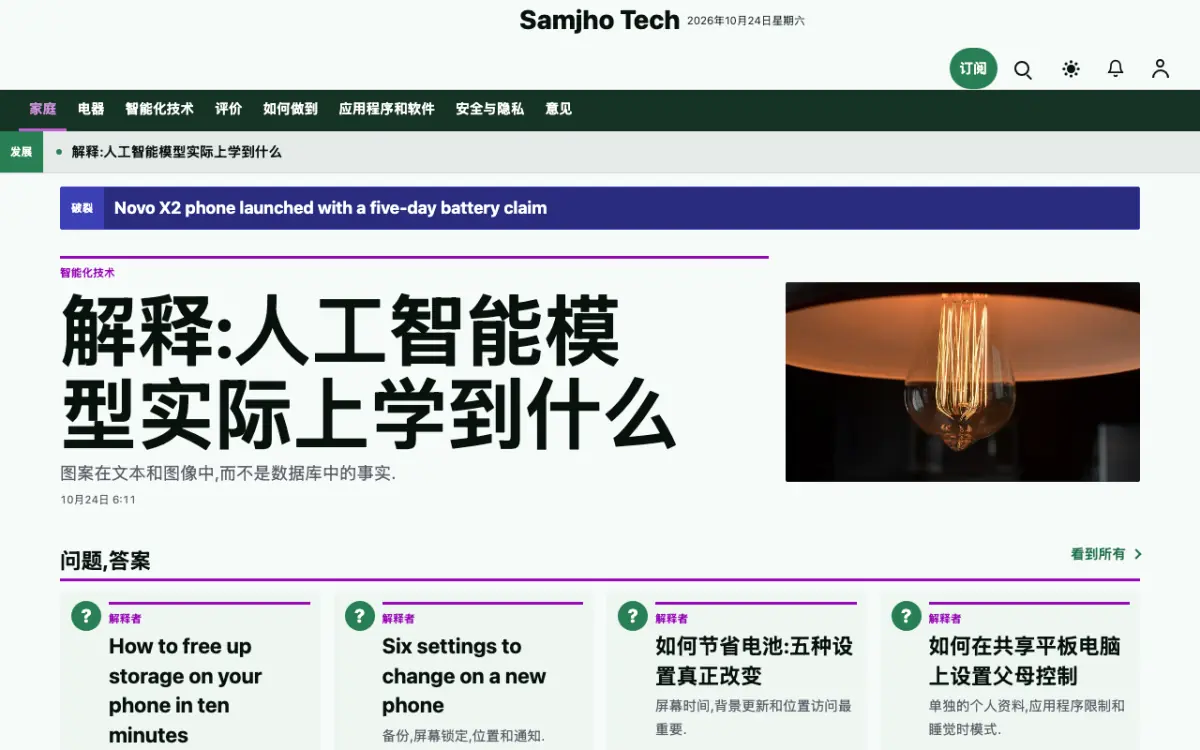The image size is (1200, 750).
Task: Click the date 2026年10月24日星期六 in header
Action: click(x=746, y=21)
